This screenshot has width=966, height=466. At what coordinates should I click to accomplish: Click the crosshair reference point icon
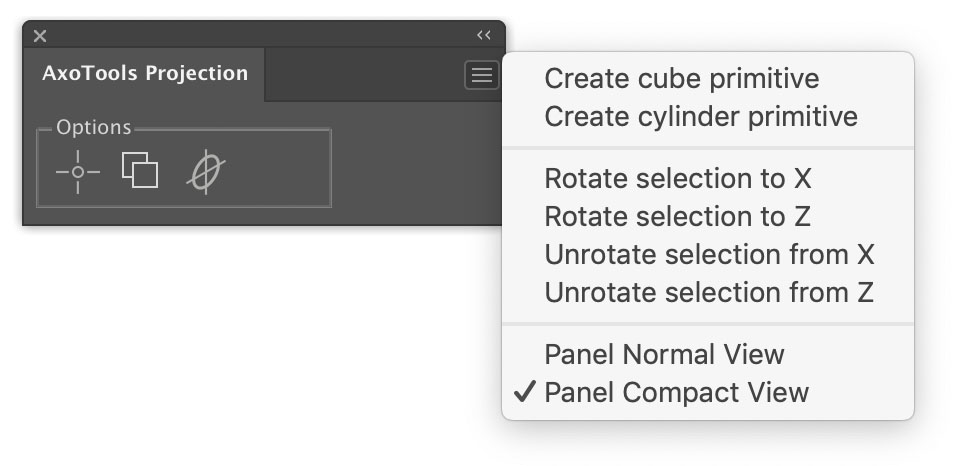[78, 172]
